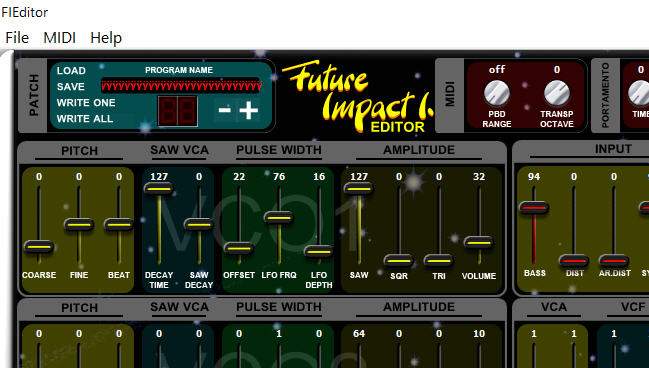Click VCO1 SAW amplitude slider handle
The height and width of the screenshot is (368, 649).
point(359,189)
